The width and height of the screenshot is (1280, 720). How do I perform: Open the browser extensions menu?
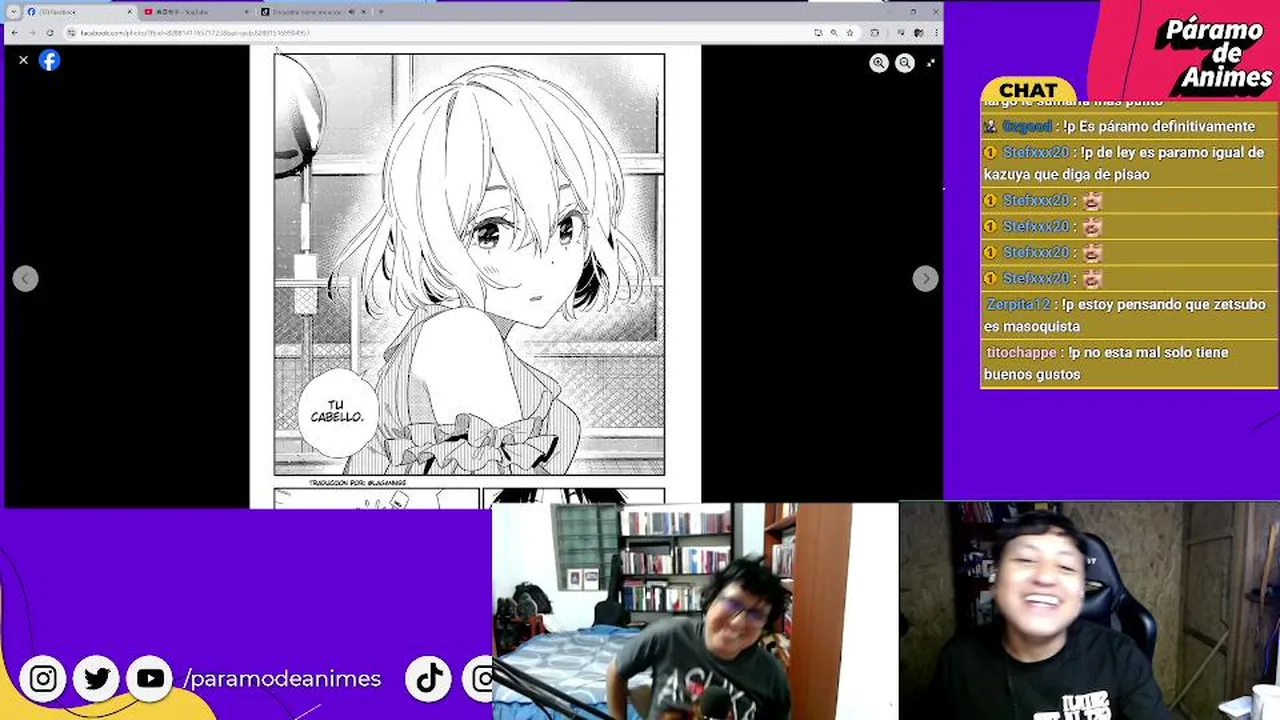coord(875,33)
